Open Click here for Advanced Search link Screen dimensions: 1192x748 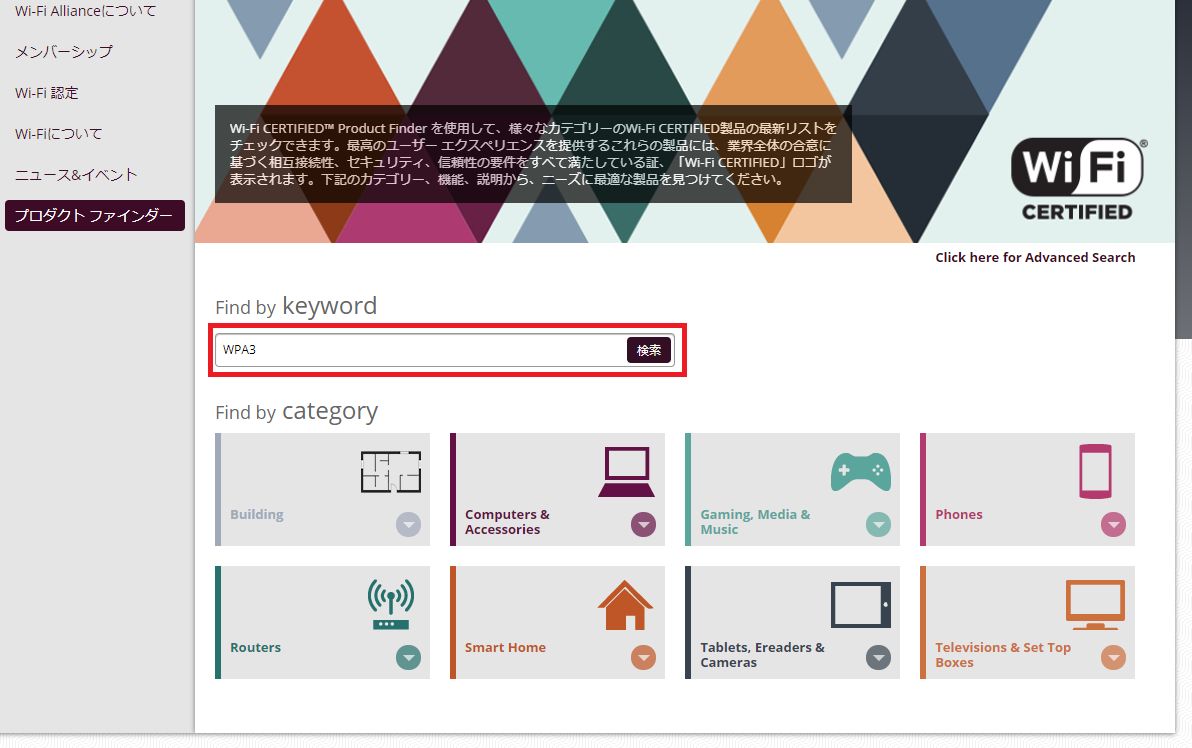[x=1035, y=258]
